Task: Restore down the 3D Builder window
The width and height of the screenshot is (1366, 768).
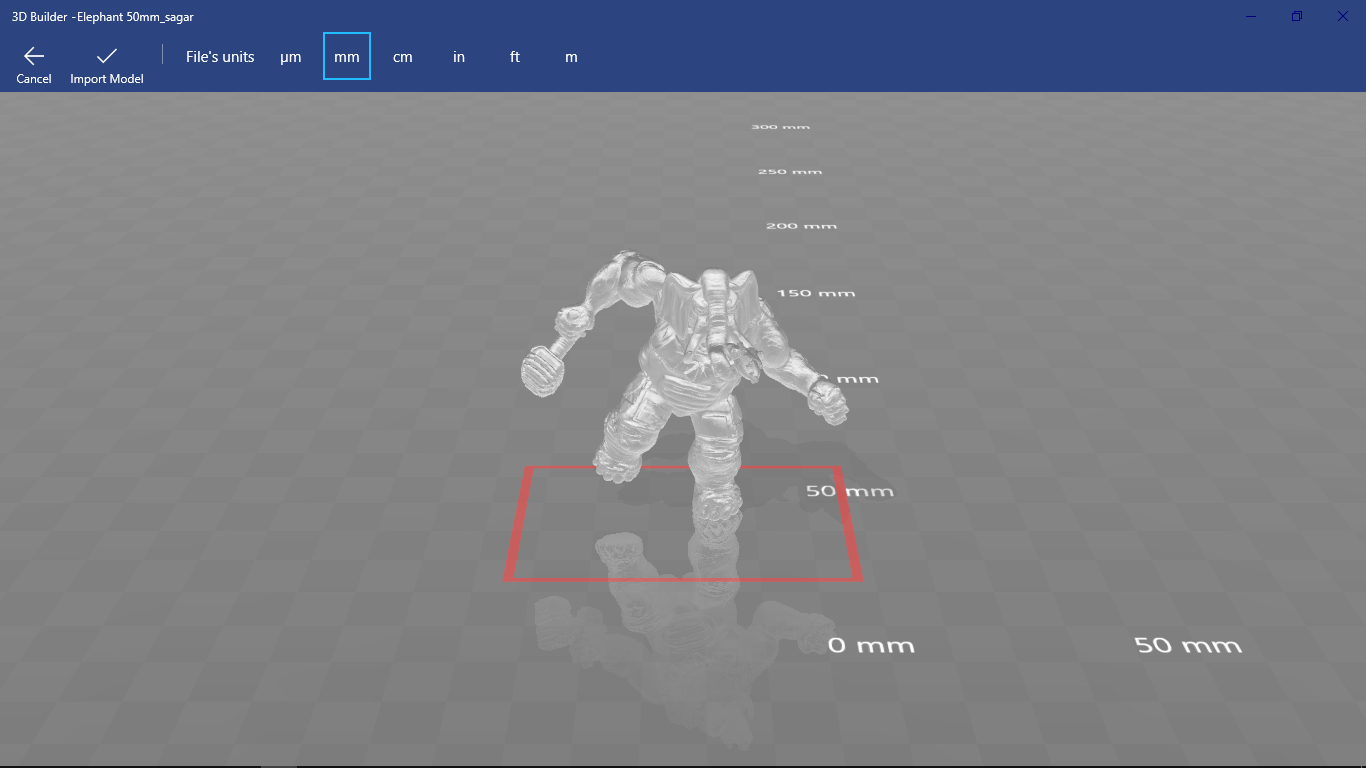Action: (1297, 16)
